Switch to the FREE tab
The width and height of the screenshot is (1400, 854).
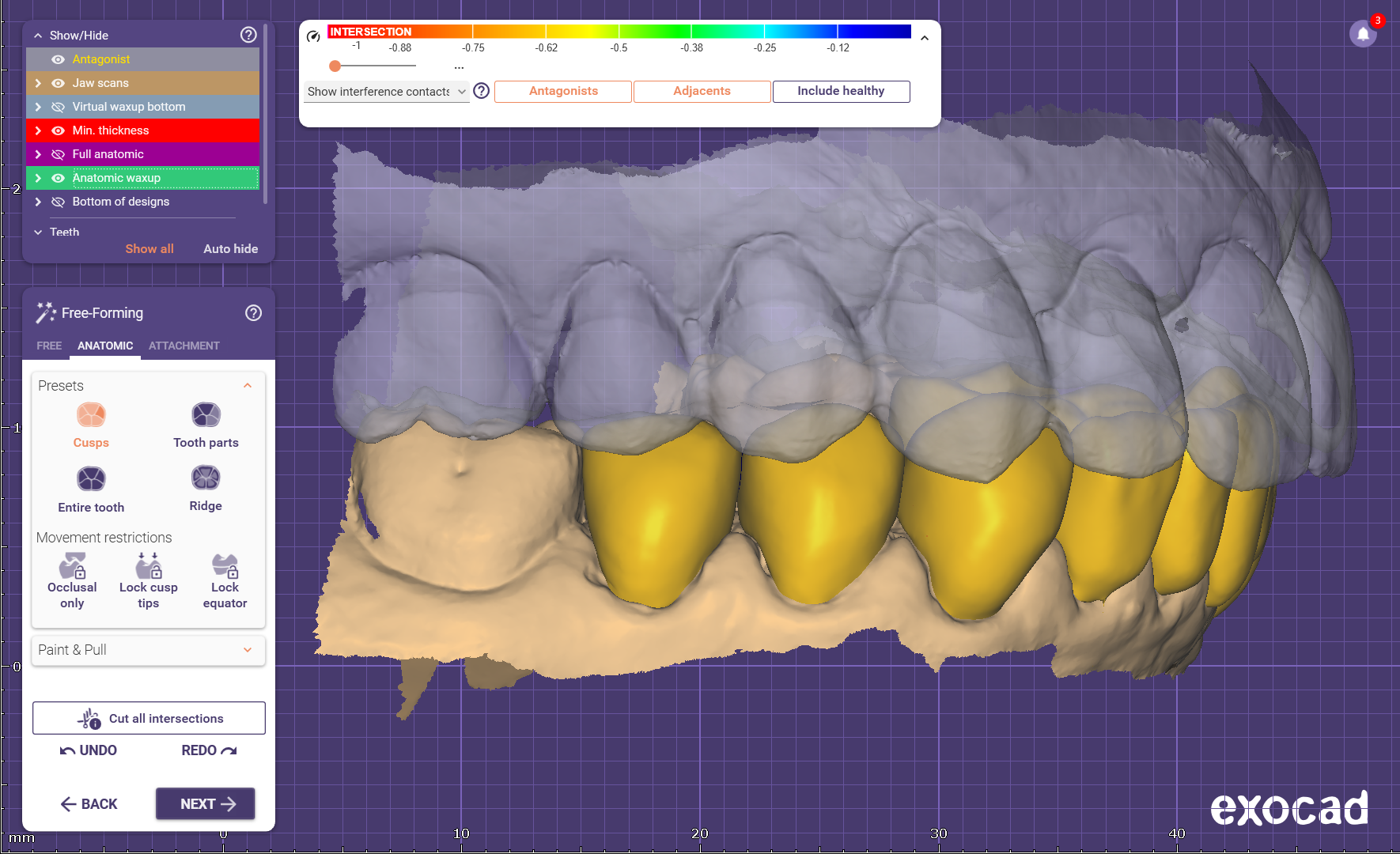[x=49, y=346]
